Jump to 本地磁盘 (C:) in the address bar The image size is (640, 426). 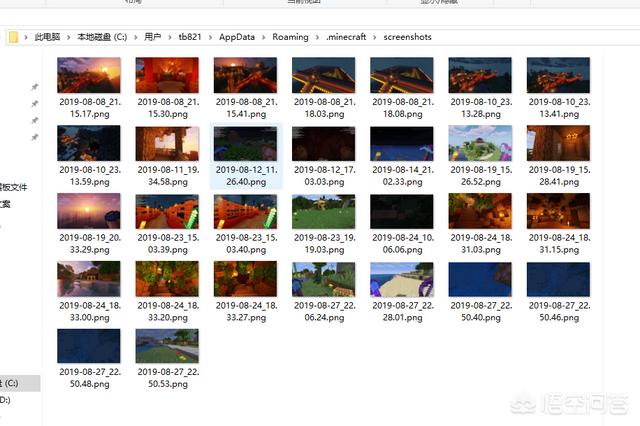click(102, 37)
